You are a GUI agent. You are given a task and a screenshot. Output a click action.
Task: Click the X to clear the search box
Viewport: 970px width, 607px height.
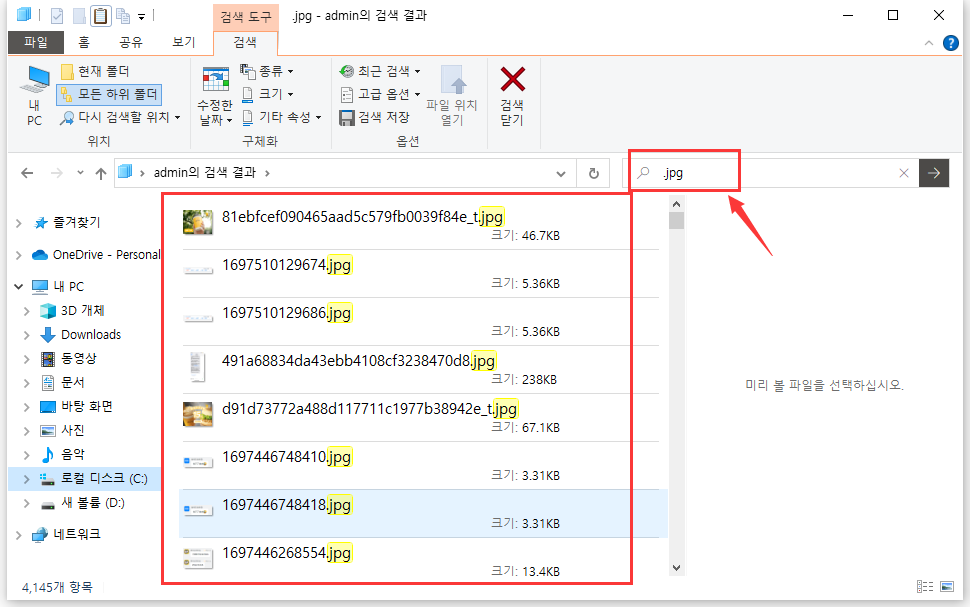tap(903, 172)
